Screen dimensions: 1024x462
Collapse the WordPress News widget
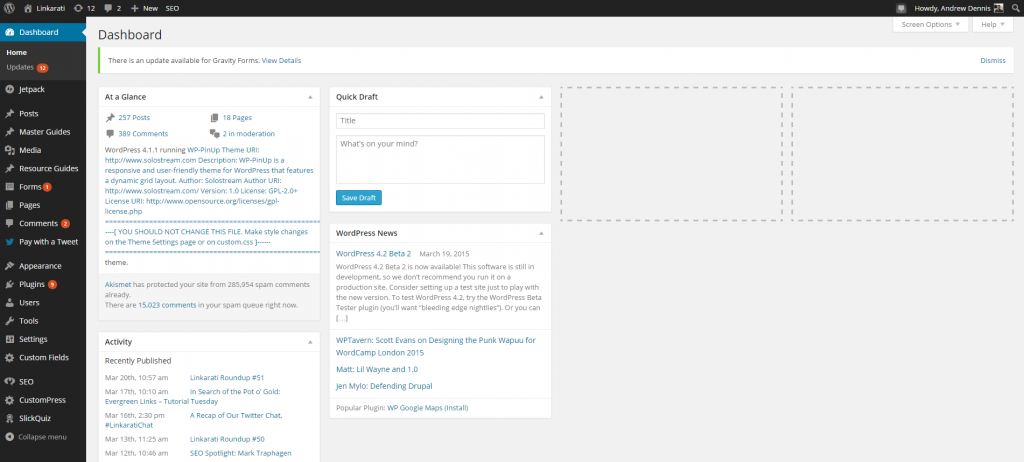tap(541, 233)
